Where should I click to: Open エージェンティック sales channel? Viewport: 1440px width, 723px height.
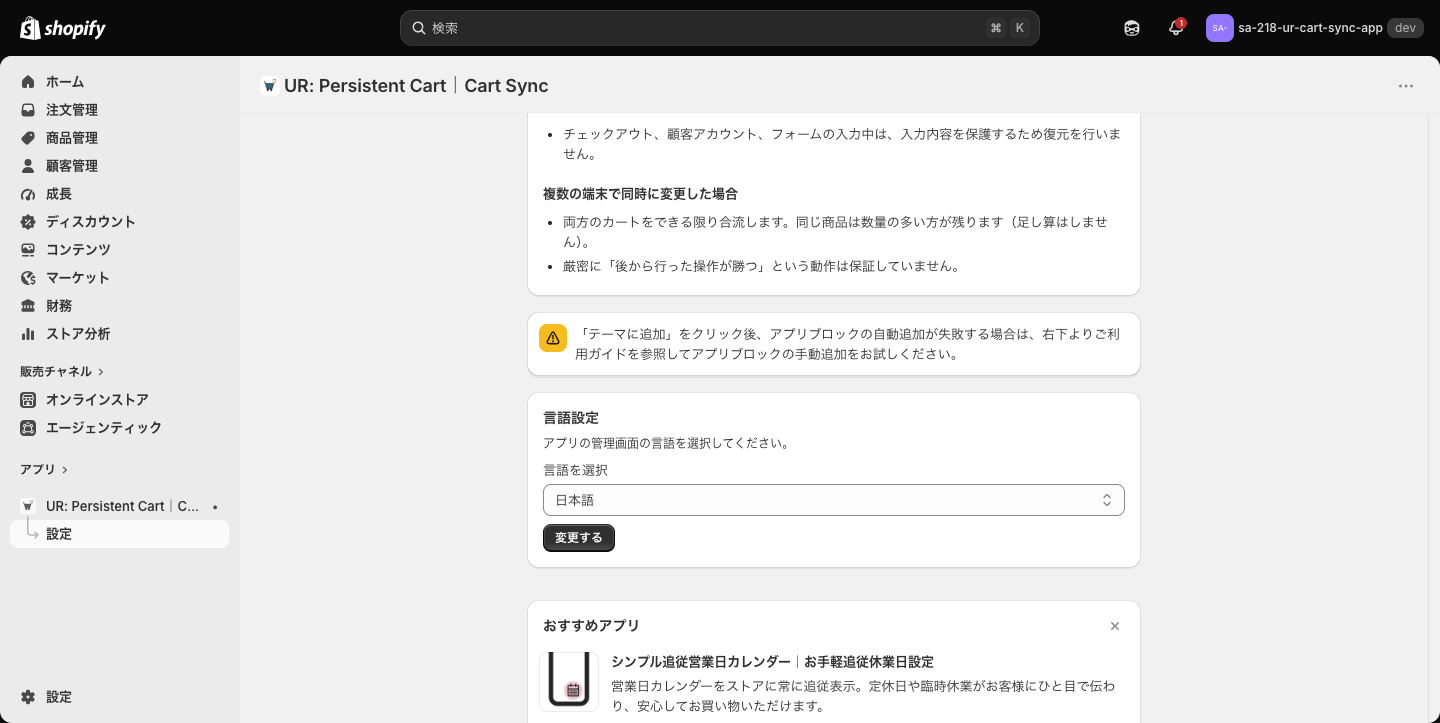104,428
